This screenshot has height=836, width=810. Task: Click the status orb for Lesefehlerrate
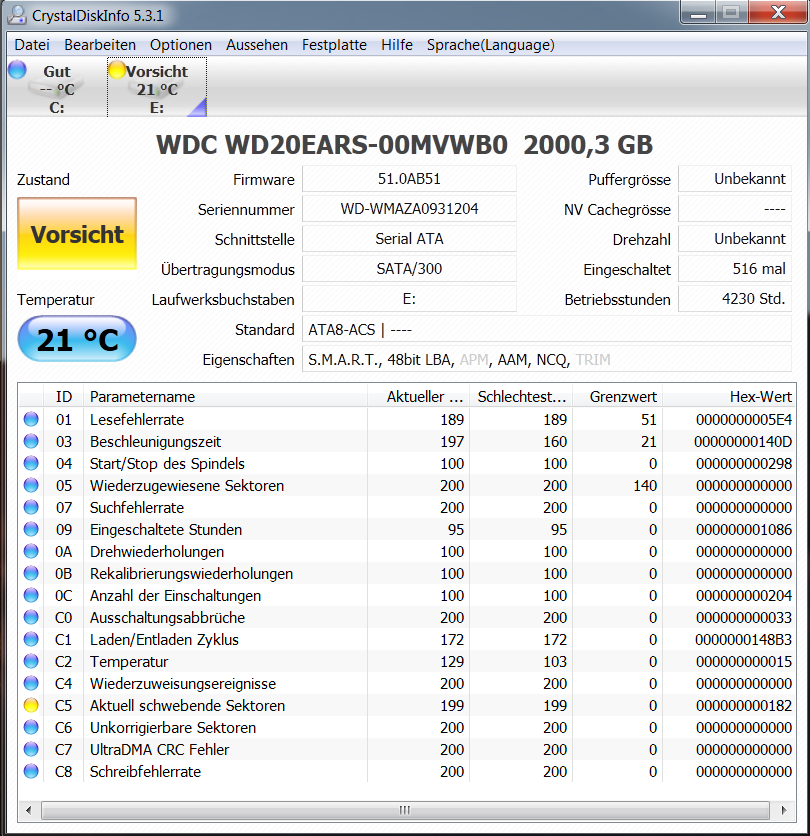pos(31,419)
